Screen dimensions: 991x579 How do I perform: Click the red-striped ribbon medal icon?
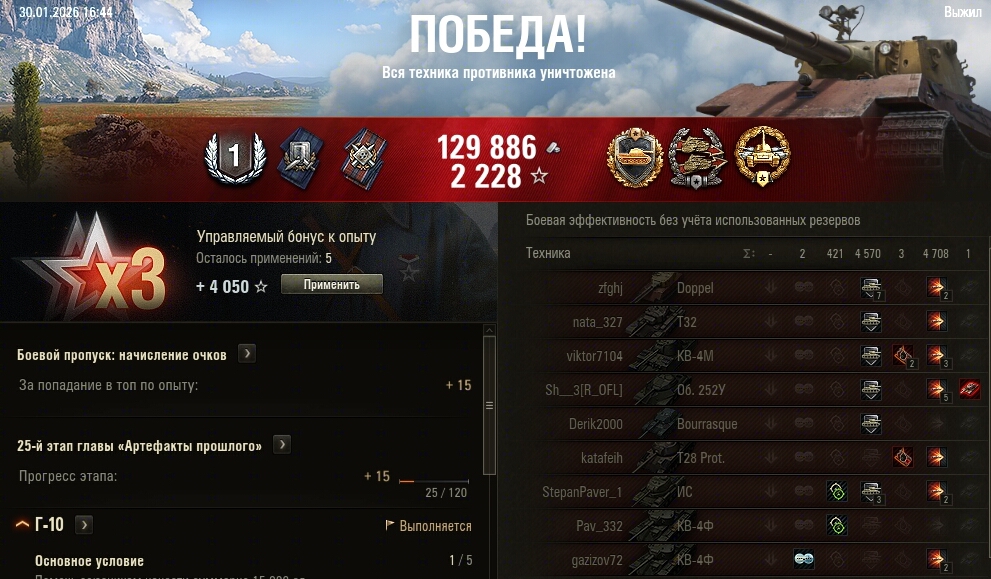[x=365, y=159]
